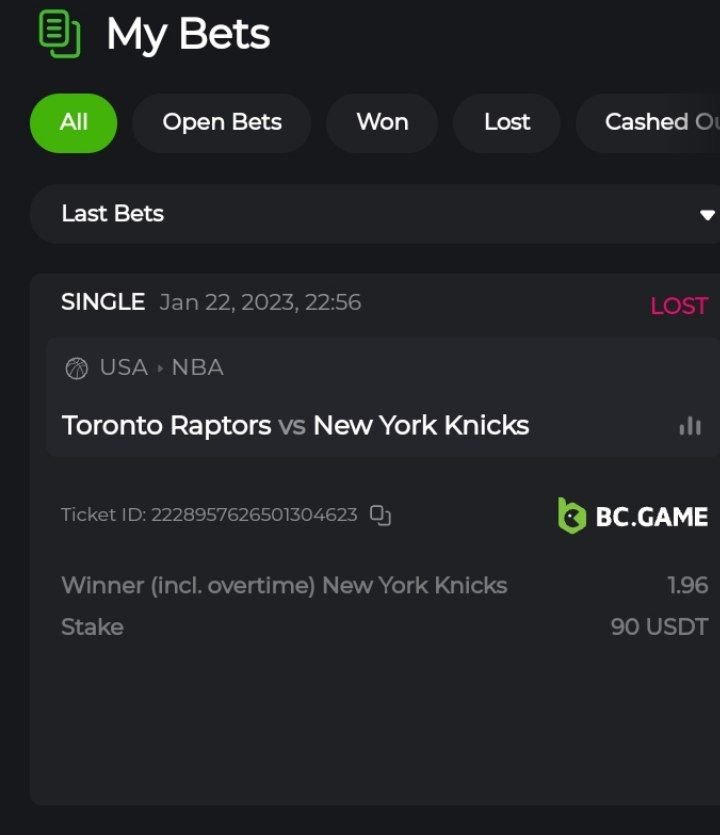This screenshot has width=720, height=835.
Task: Click the My Bets heading
Action: [x=188, y=35]
